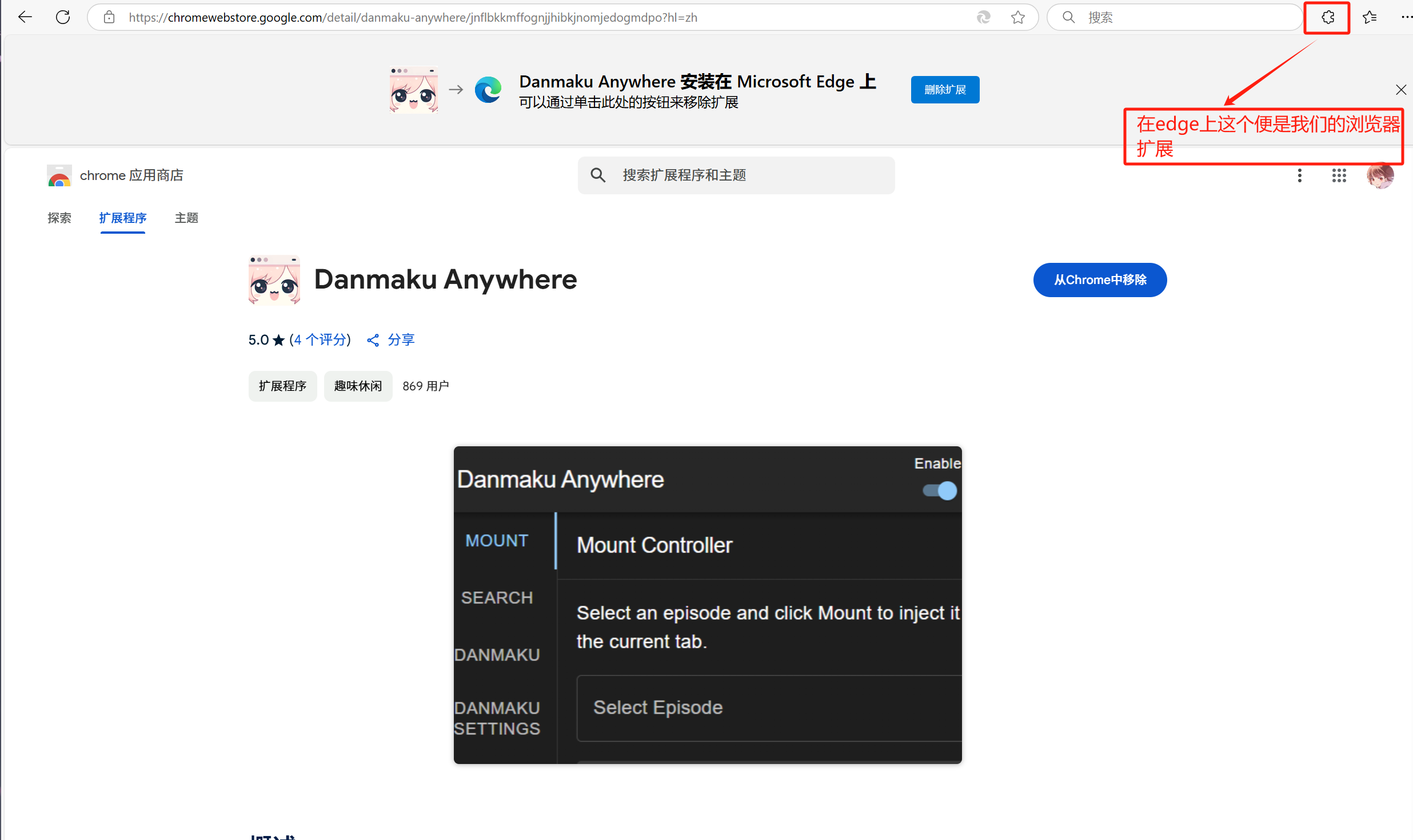Switch to the 主题 tab
1413x840 pixels.
click(x=186, y=218)
